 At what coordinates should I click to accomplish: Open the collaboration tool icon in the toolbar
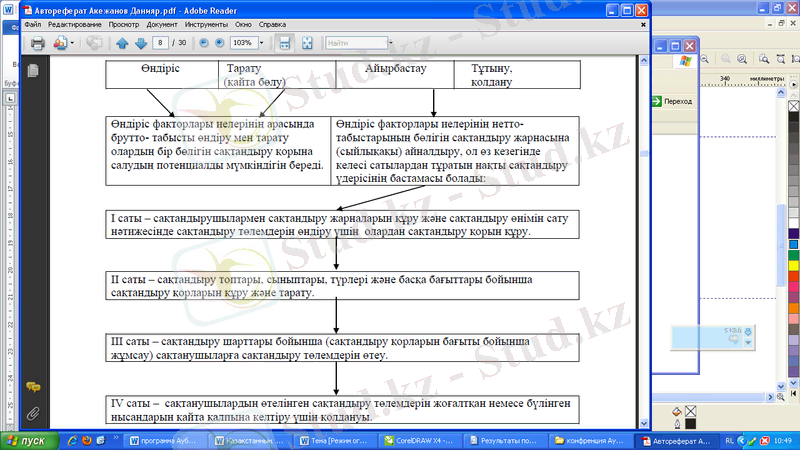60,43
